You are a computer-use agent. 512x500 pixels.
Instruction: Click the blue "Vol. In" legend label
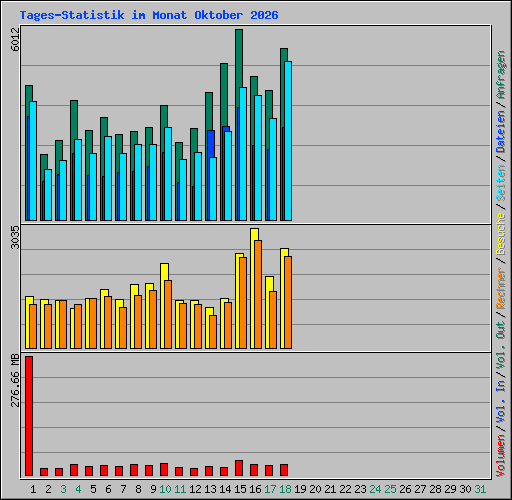coord(501,402)
